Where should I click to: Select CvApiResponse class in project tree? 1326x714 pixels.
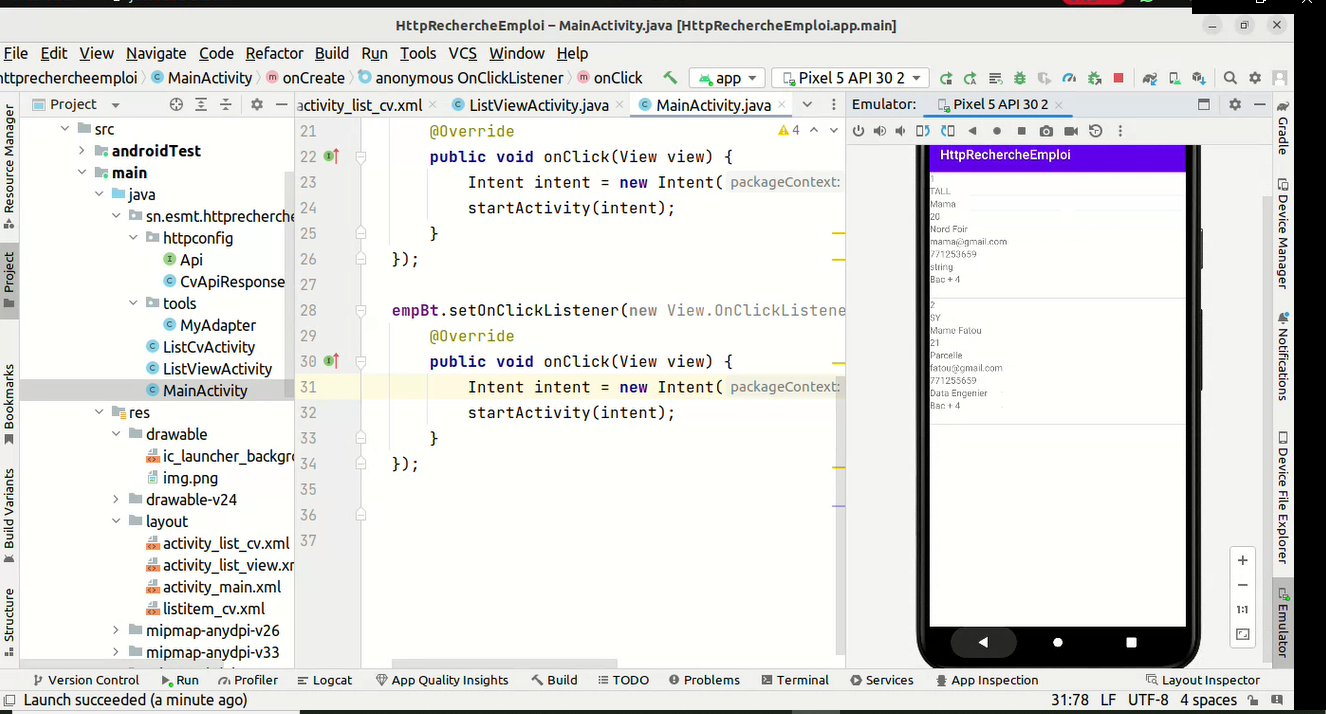pyautogui.click(x=224, y=282)
